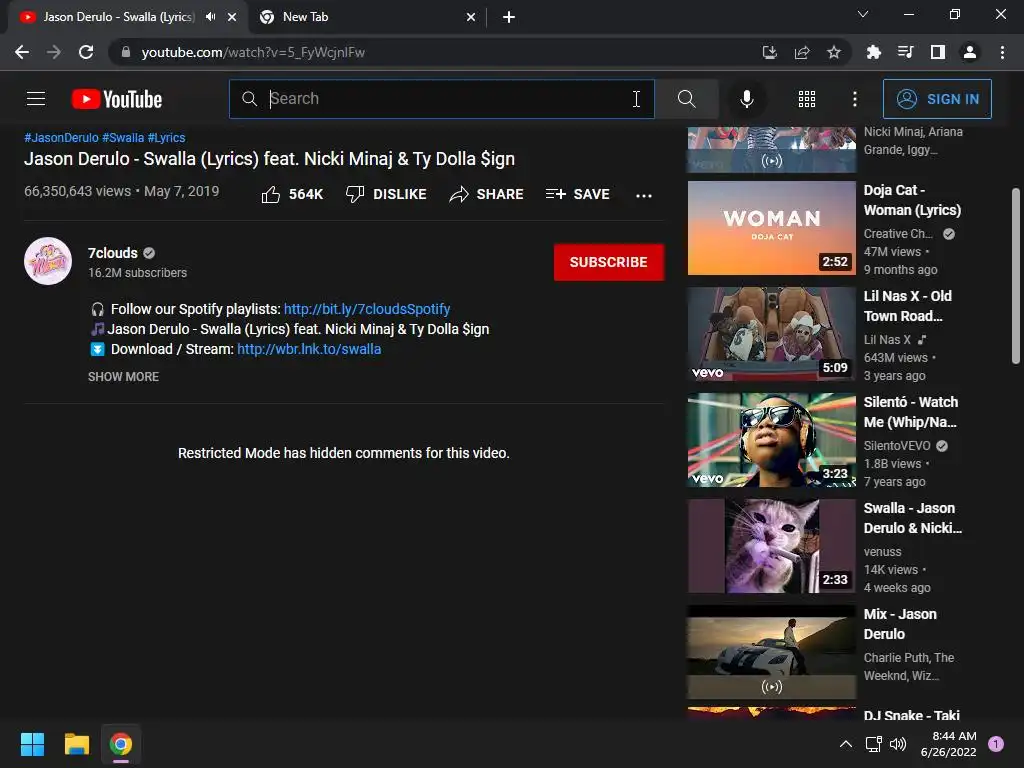Bookmark this page with the star
The image size is (1024, 768).
pos(833,52)
